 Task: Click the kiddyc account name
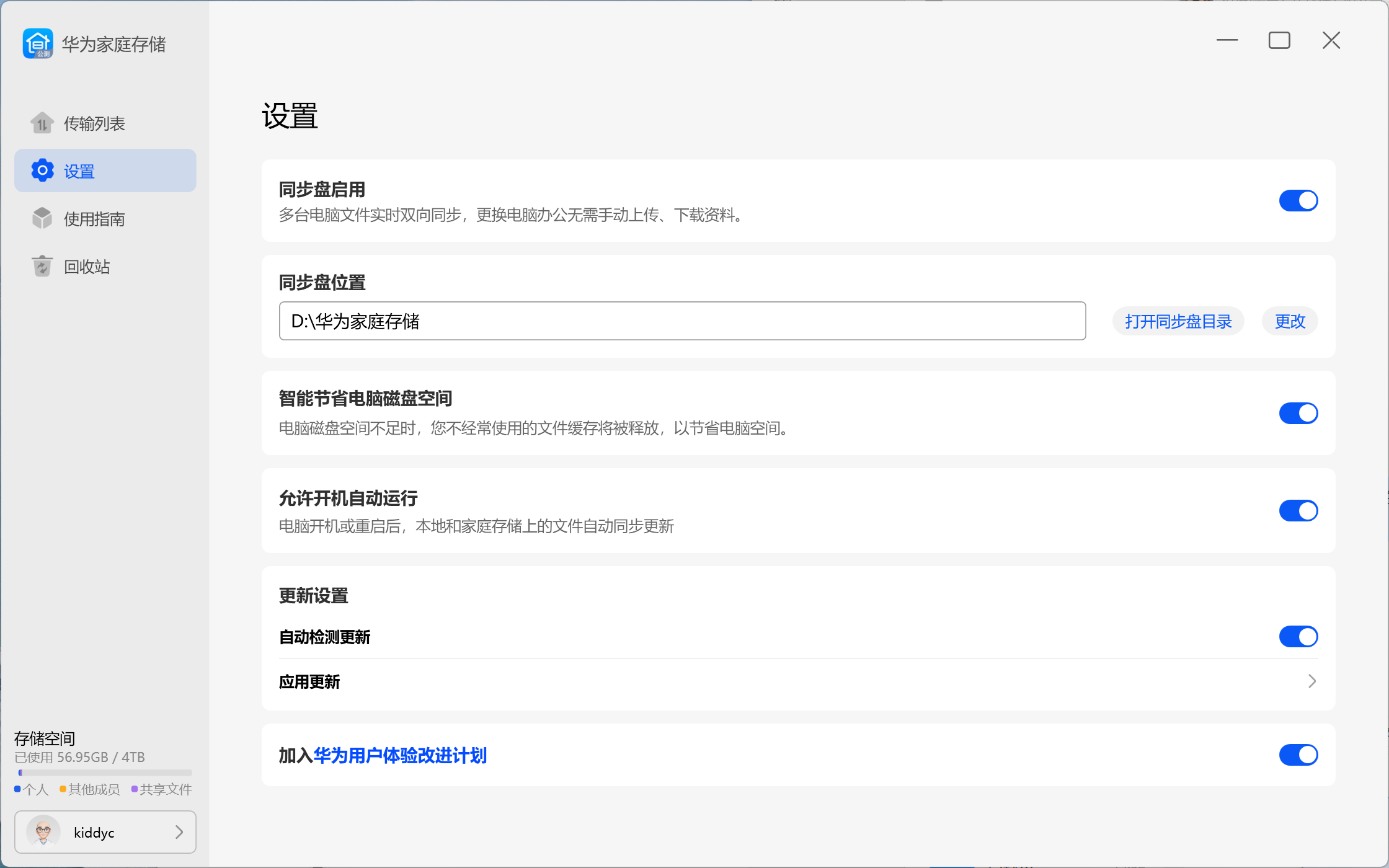pos(94,833)
